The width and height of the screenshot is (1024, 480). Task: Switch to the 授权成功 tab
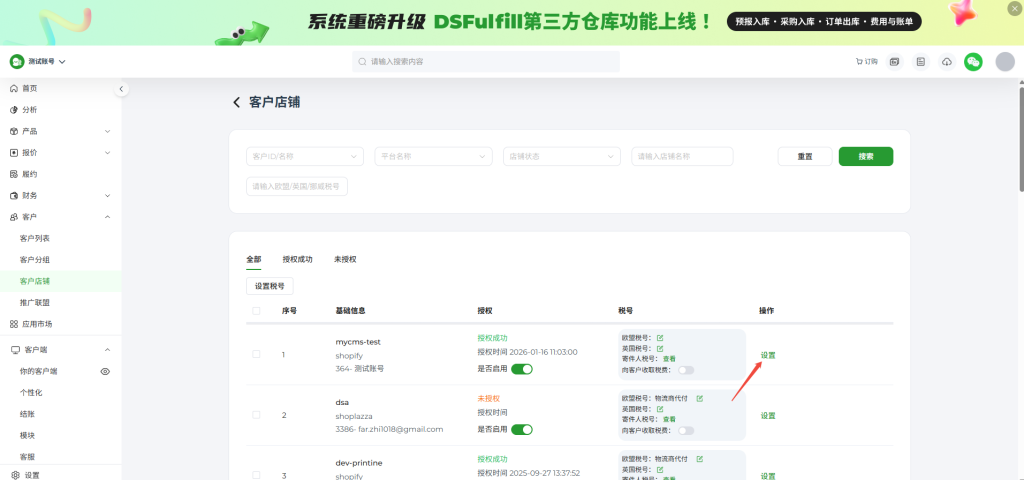click(x=297, y=259)
